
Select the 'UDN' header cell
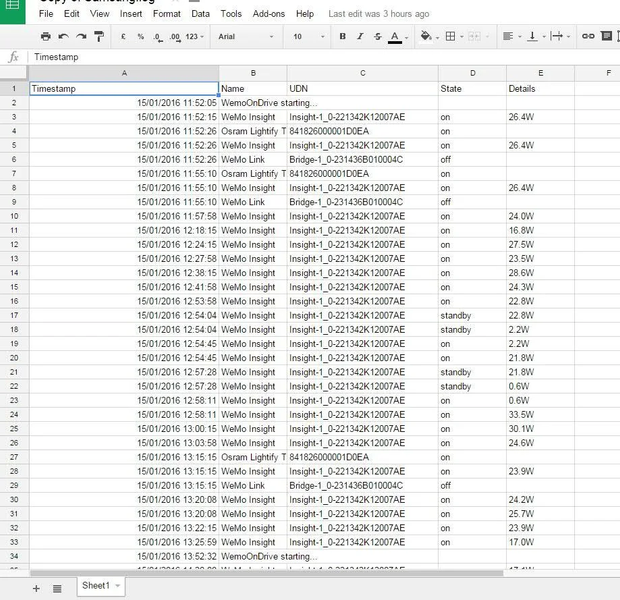coord(363,89)
